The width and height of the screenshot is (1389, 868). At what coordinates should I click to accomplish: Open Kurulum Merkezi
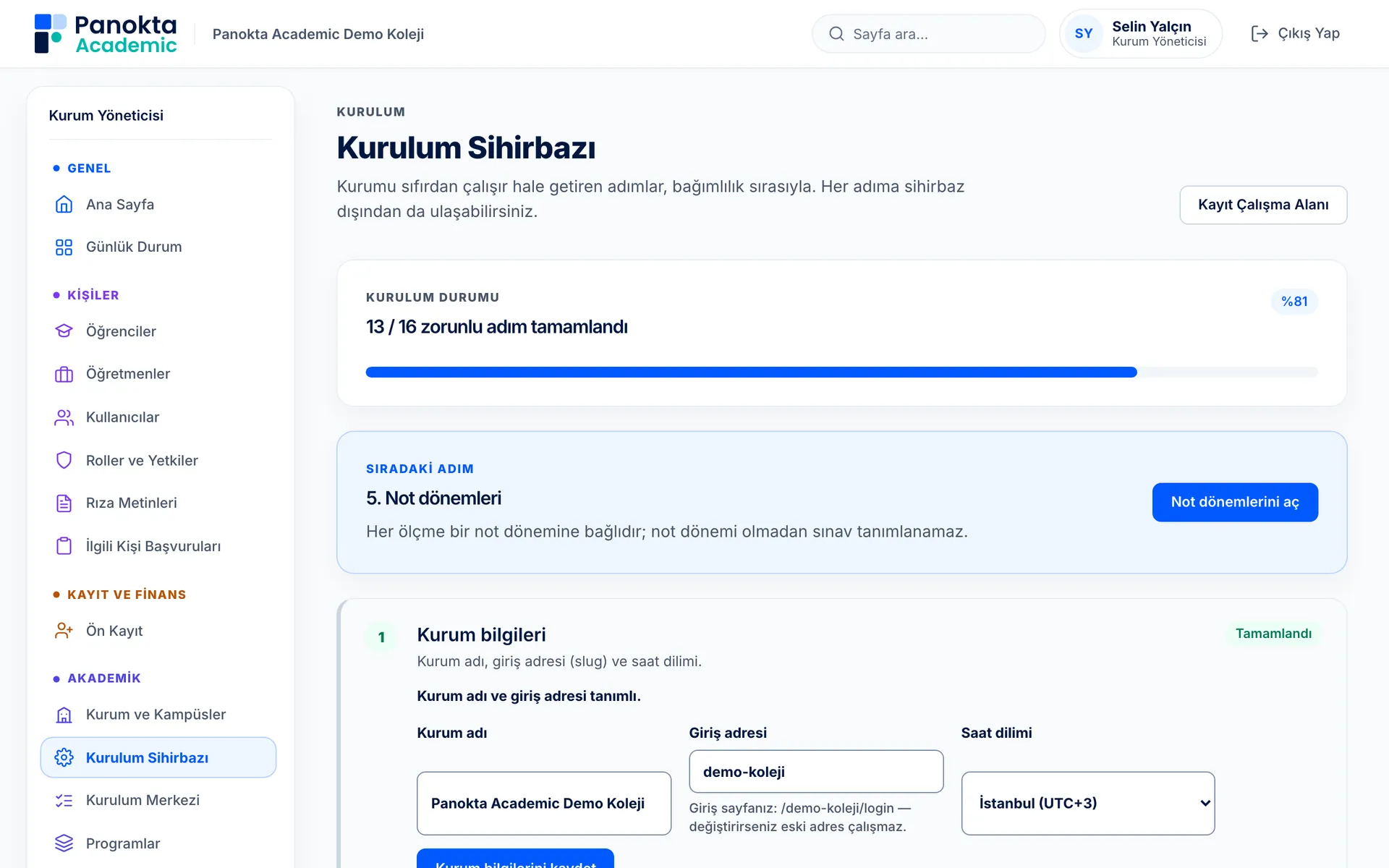point(158,801)
